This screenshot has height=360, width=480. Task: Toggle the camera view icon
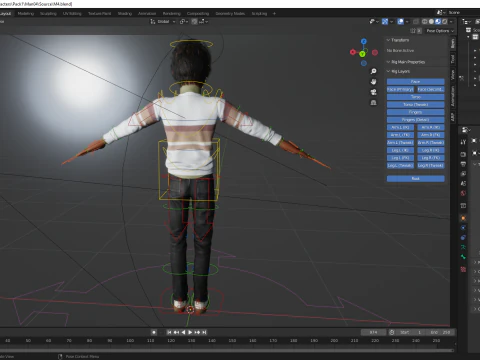pyautogui.click(x=374, y=92)
